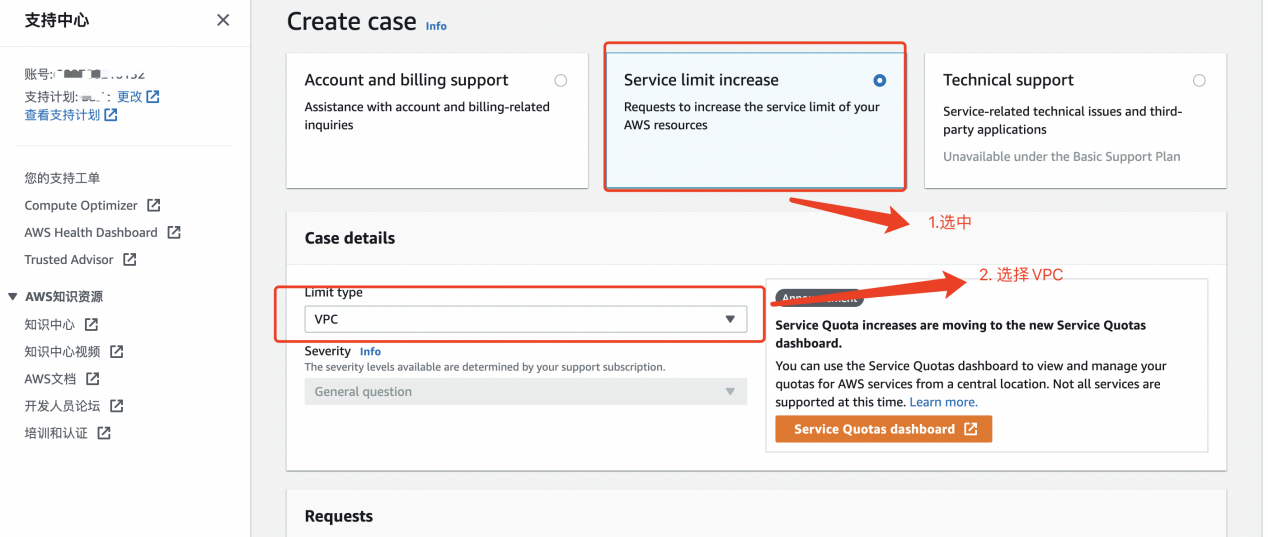Open 开发人员论坛 sidebar item
This screenshot has width=1268, height=537.
point(62,405)
